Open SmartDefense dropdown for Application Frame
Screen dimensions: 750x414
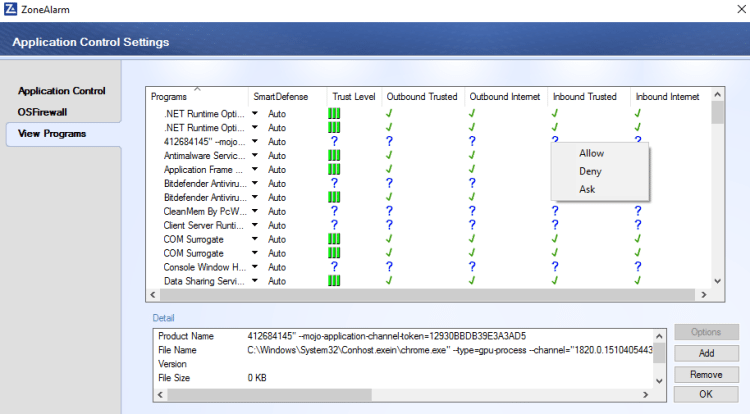pyautogui.click(x=255, y=169)
